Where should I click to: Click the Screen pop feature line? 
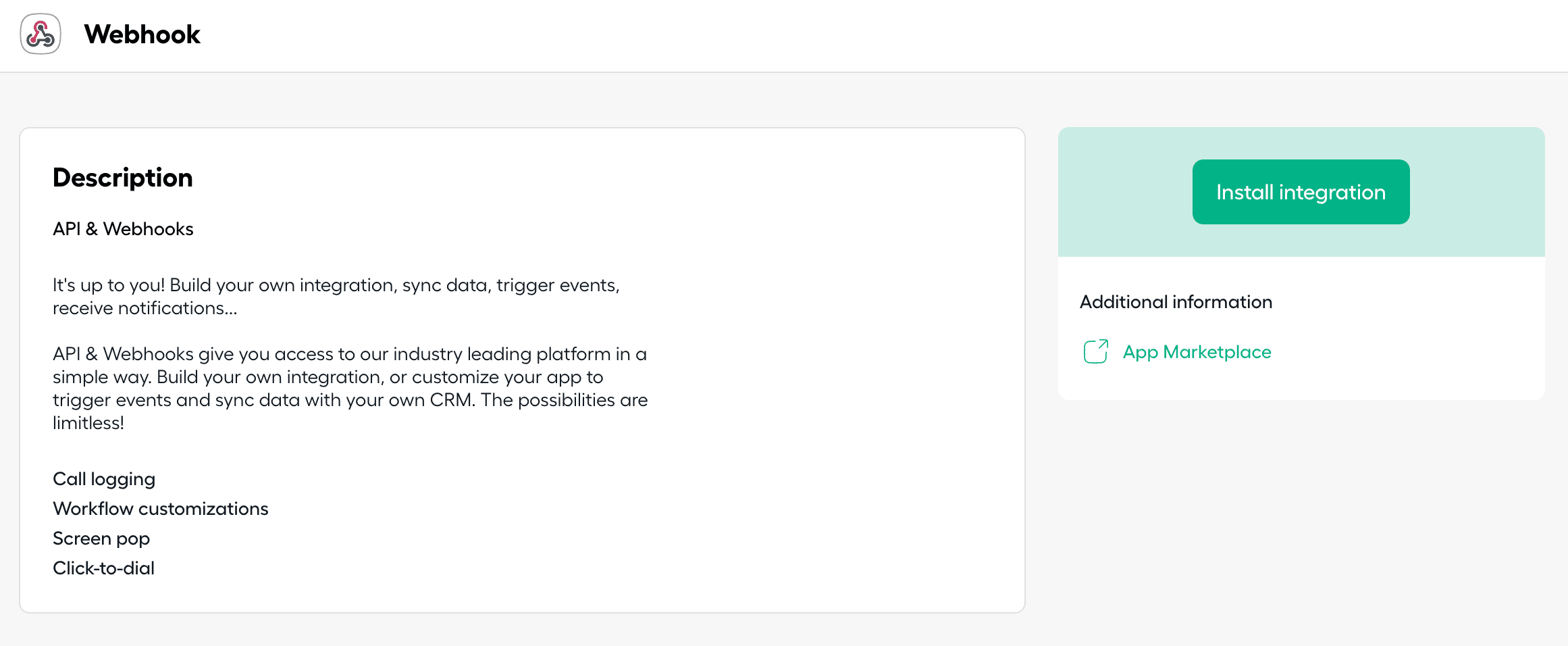pos(101,539)
